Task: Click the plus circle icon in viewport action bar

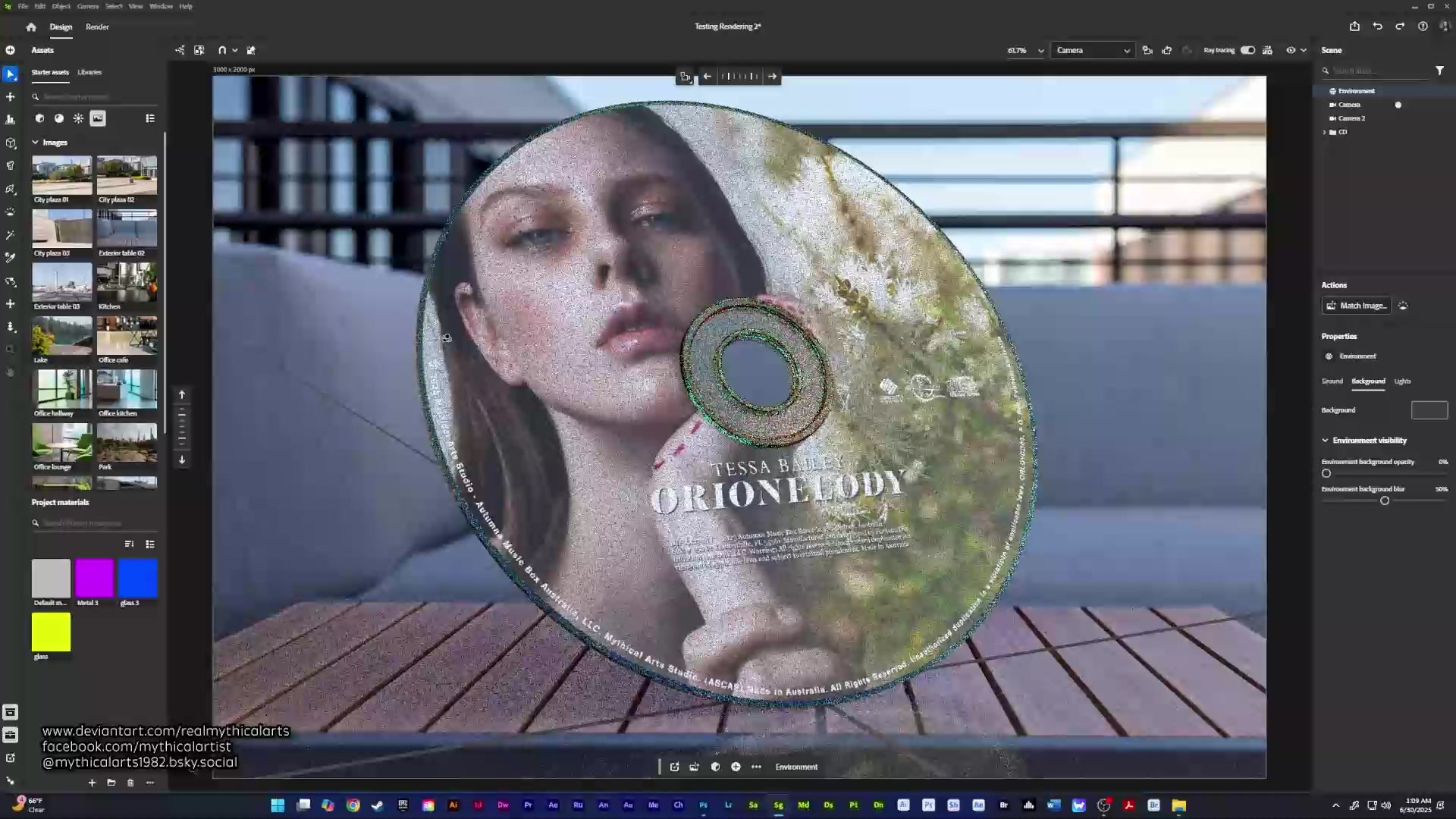Action: 736,767
